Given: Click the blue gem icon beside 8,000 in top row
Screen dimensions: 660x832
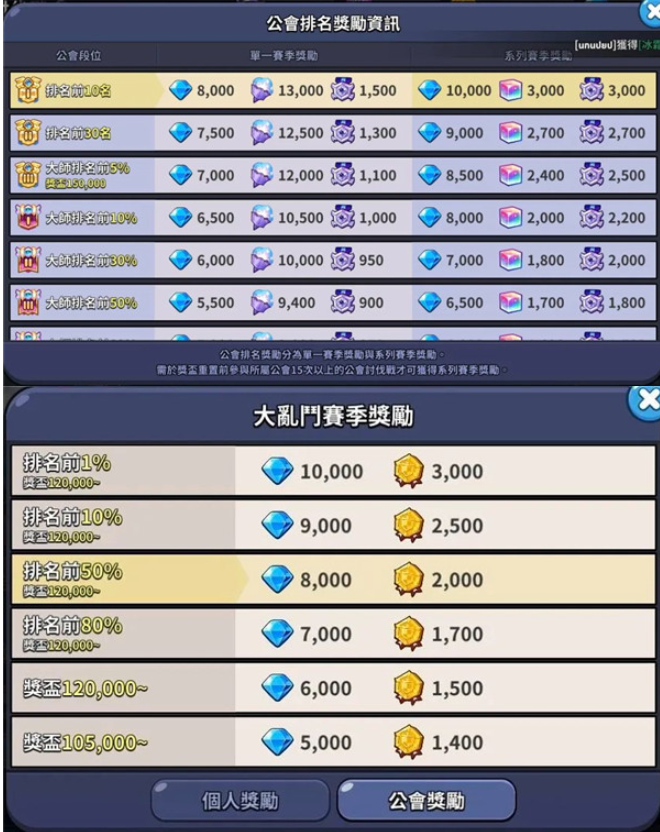Looking at the screenshot, I should 180,90.
